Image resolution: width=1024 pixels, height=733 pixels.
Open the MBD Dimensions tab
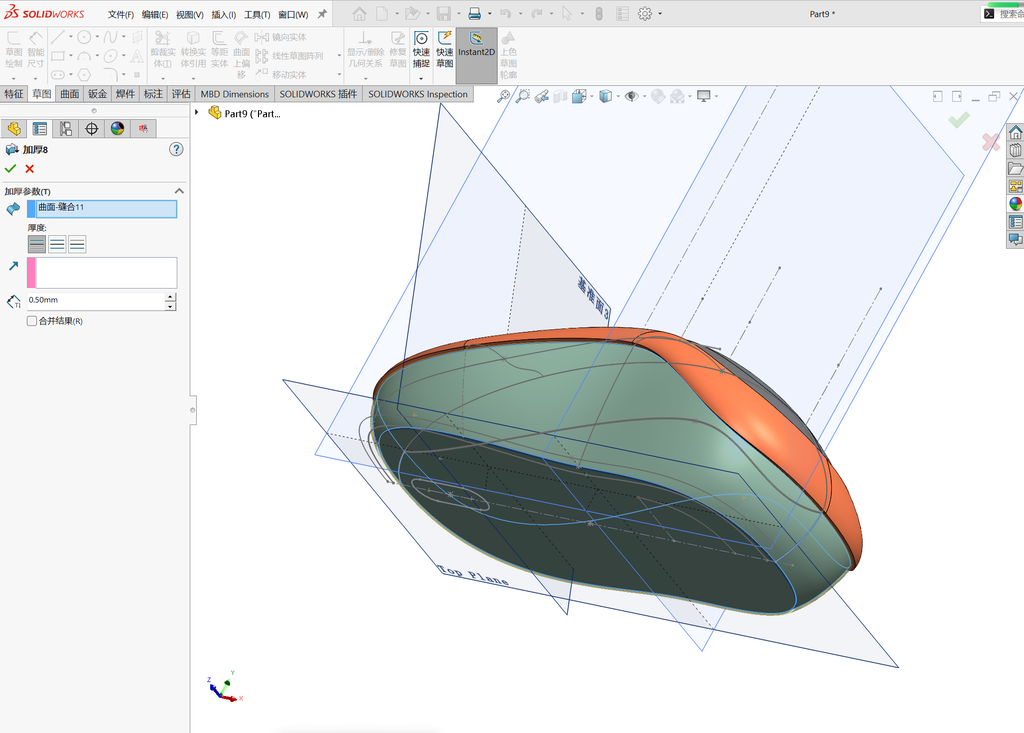pos(234,94)
